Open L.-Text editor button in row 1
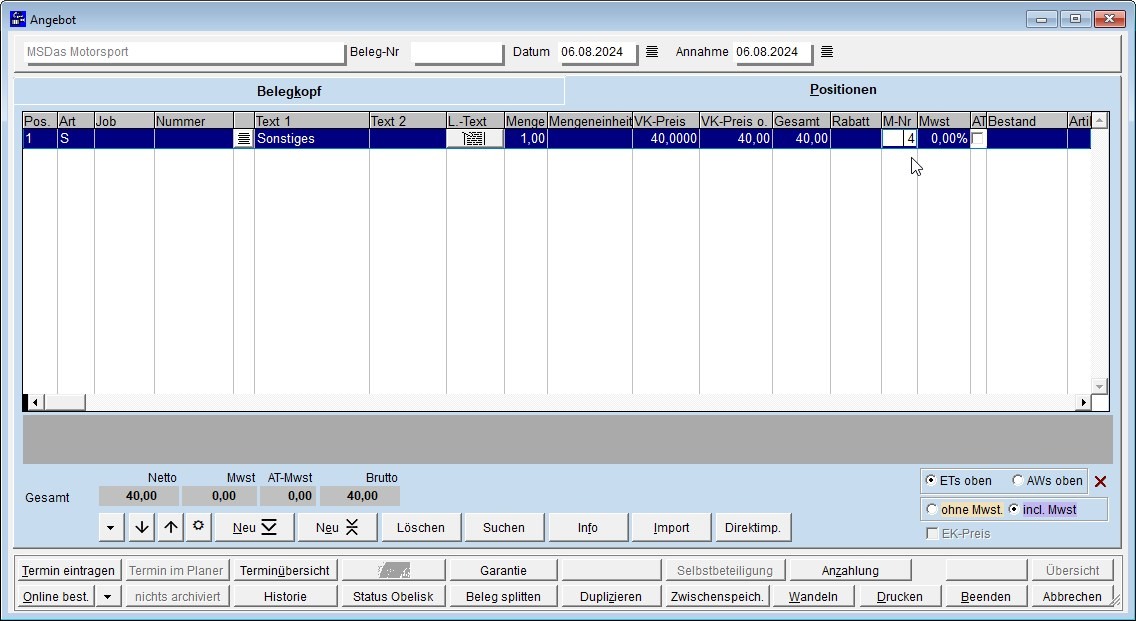The width and height of the screenshot is (1136, 621). coord(475,138)
